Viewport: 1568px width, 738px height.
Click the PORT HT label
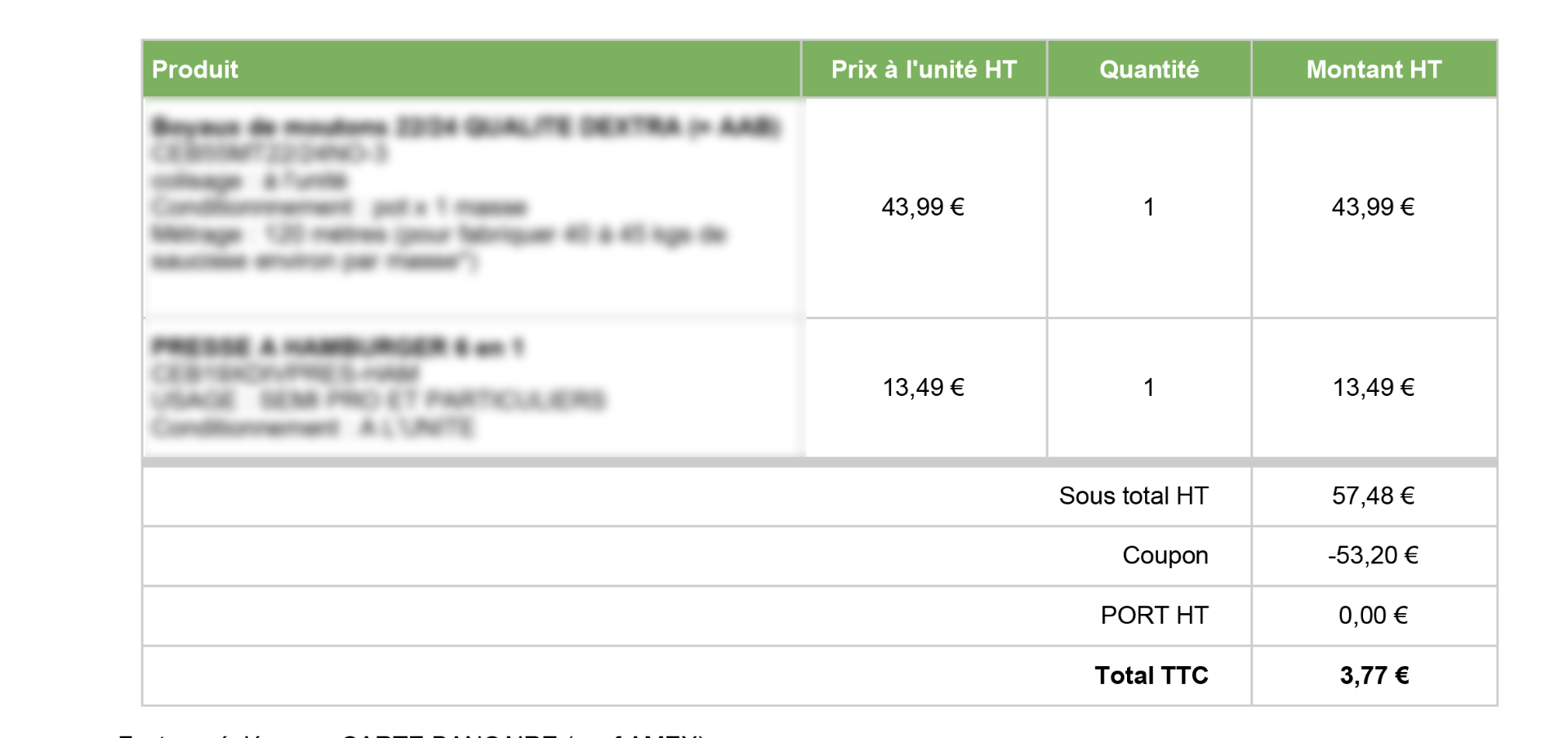point(1154,616)
